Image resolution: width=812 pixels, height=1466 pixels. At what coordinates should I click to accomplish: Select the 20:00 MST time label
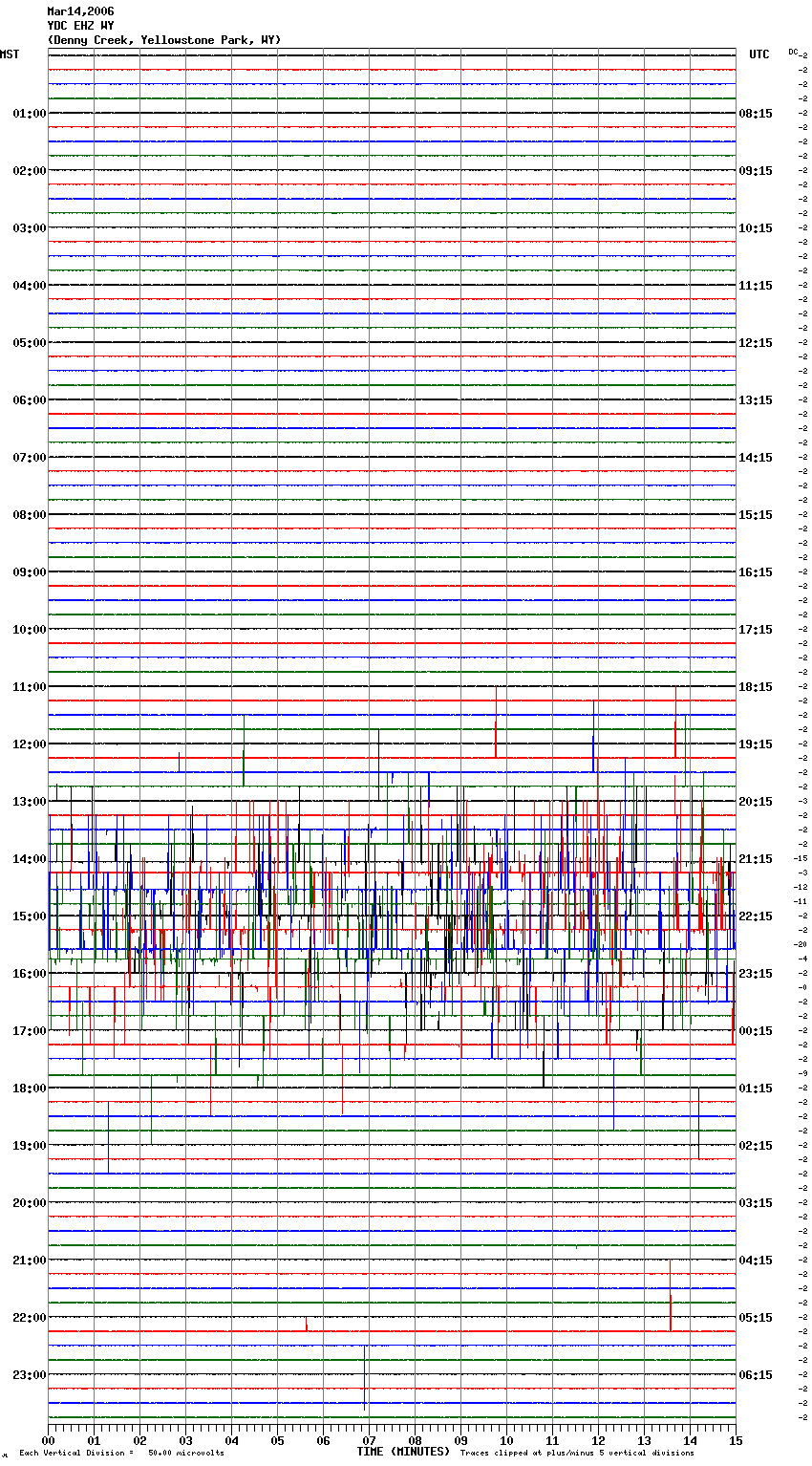(x=30, y=1203)
